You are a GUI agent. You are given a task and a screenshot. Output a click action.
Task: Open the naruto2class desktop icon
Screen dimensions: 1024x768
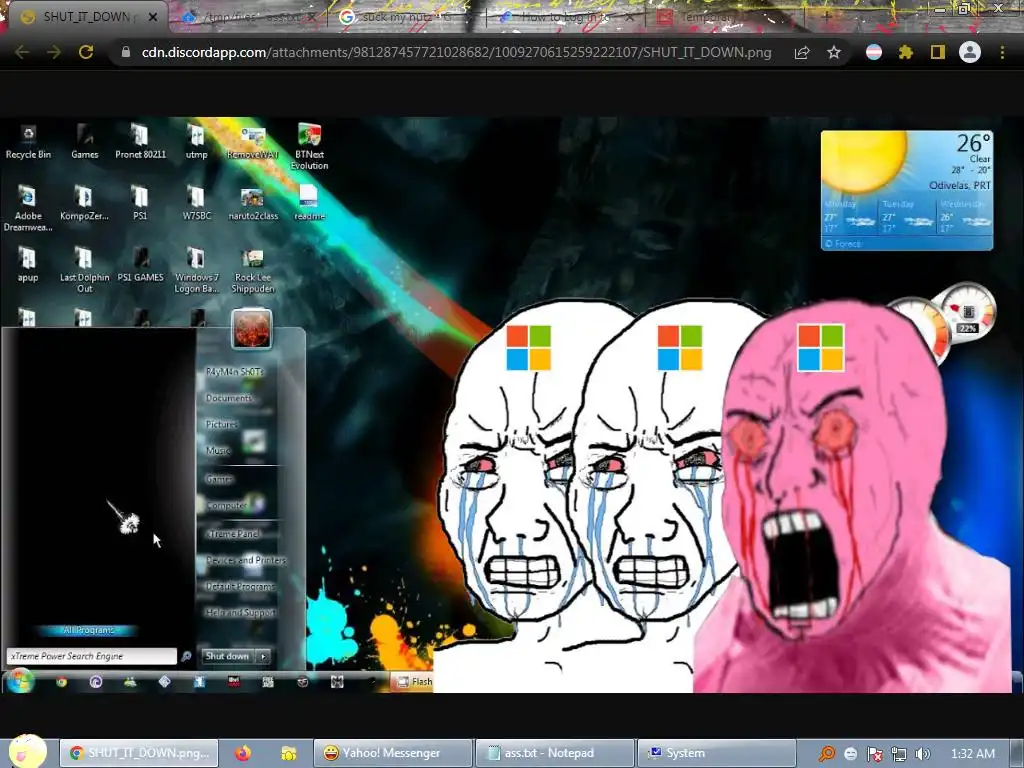pyautogui.click(x=253, y=204)
